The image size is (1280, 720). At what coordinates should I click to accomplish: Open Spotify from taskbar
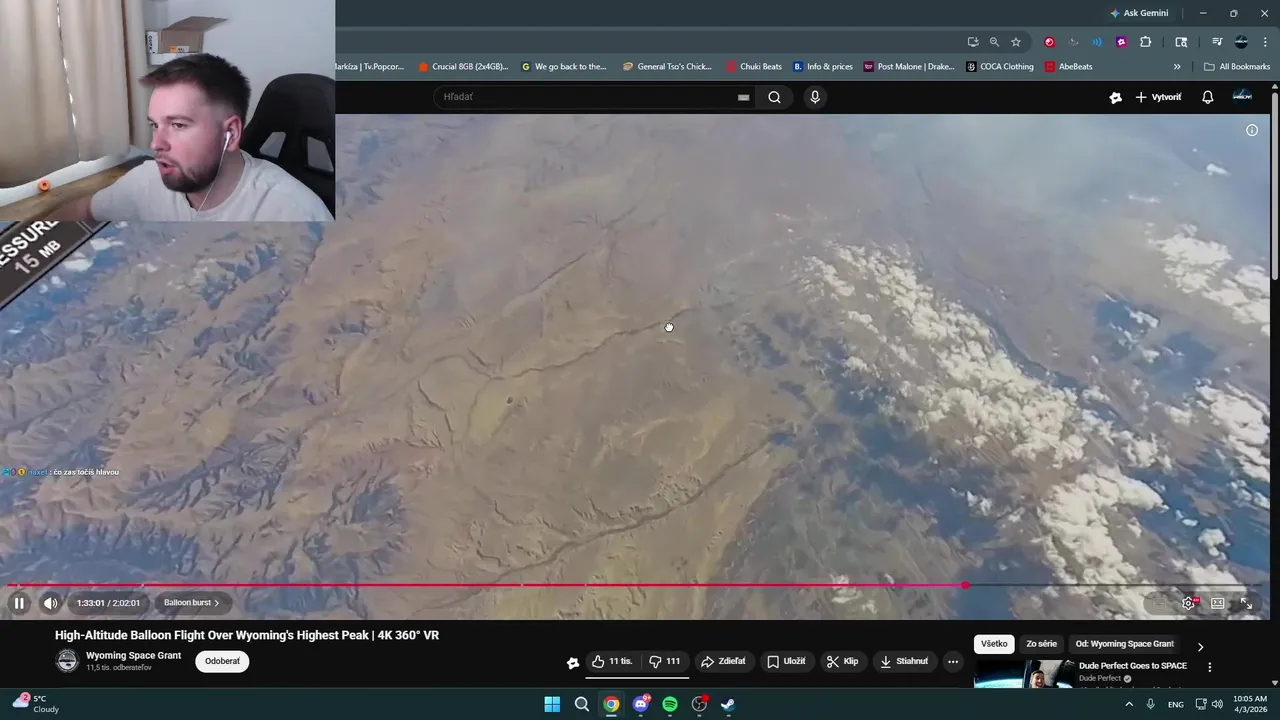[x=670, y=704]
